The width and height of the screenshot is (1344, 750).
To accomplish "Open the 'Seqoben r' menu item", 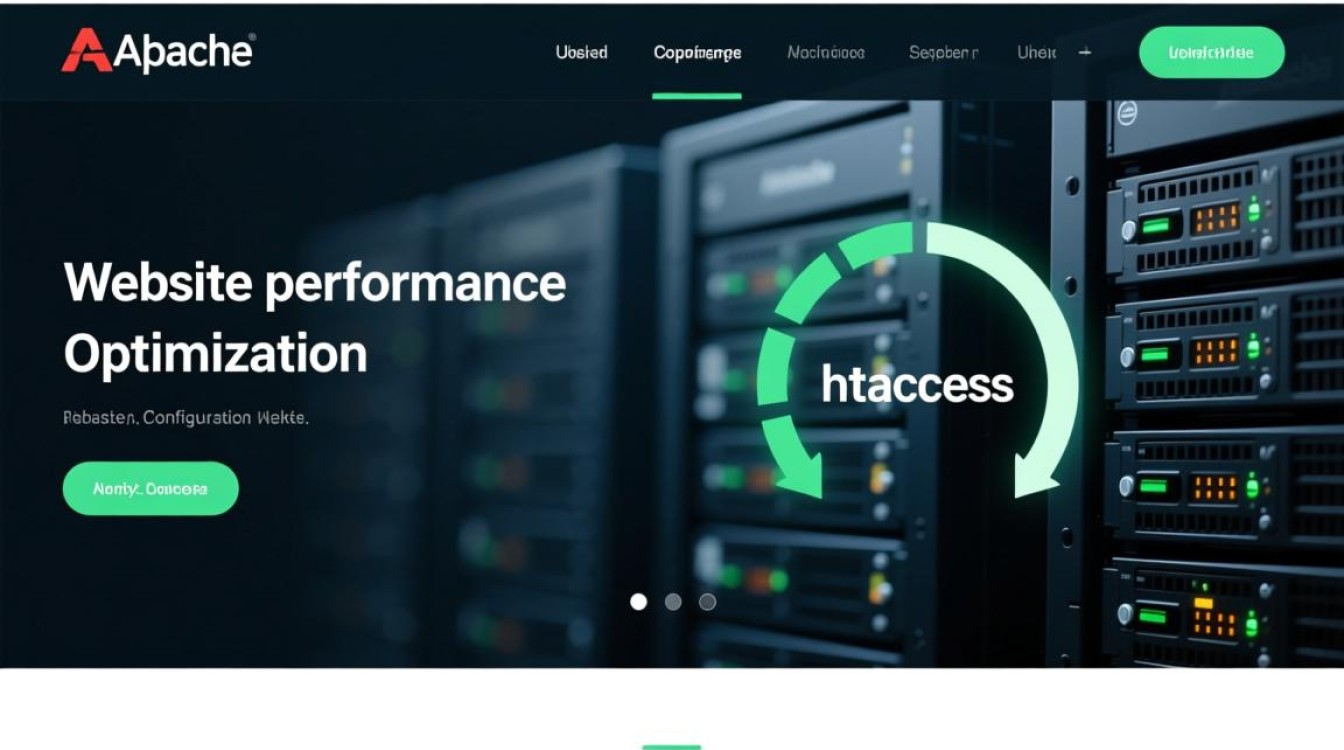I will (943, 52).
